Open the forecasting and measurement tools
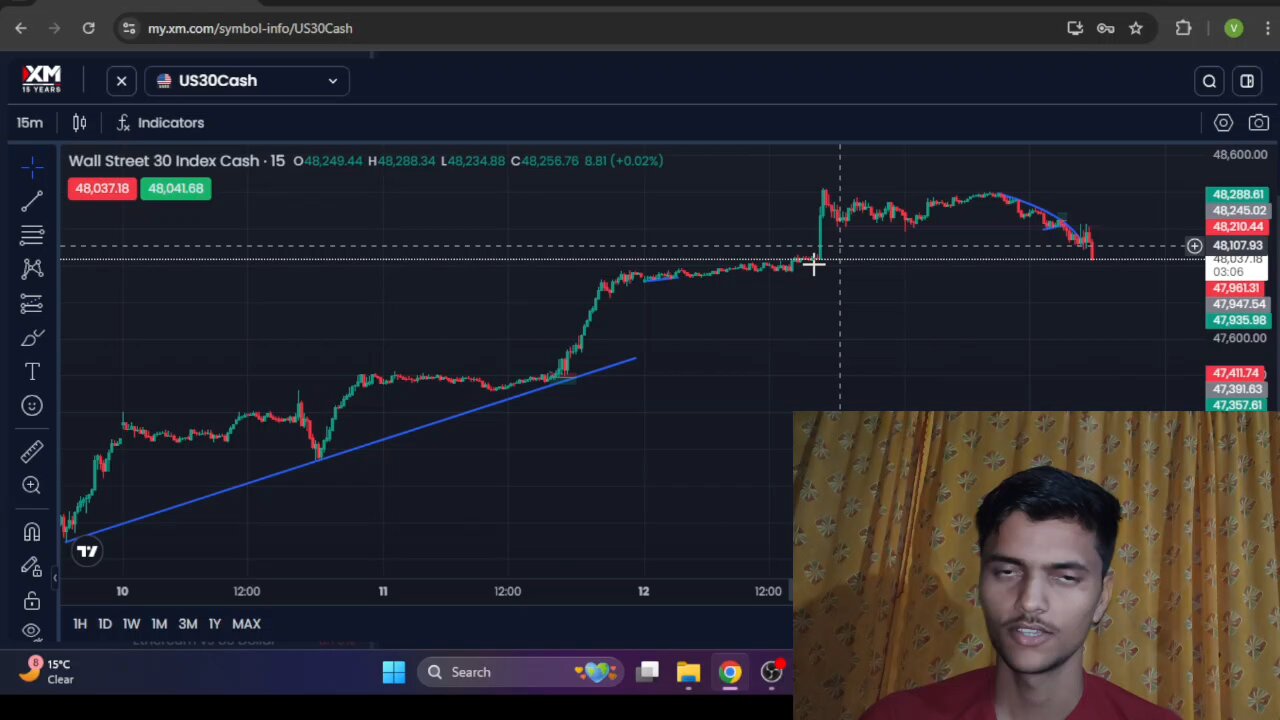Image resolution: width=1280 pixels, height=720 pixels. 32,303
